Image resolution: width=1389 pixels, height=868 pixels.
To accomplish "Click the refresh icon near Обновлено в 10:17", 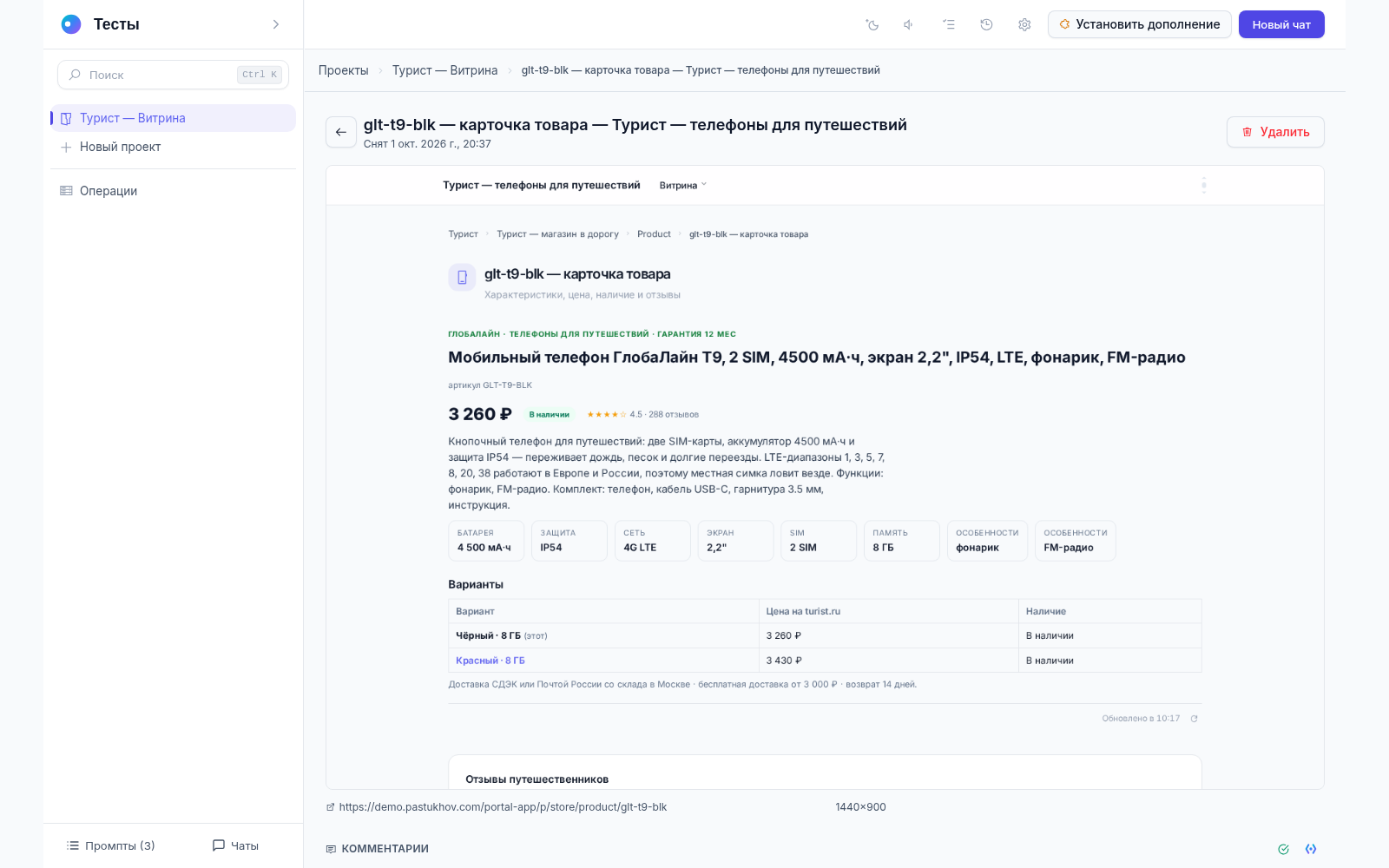I will coord(1194,719).
